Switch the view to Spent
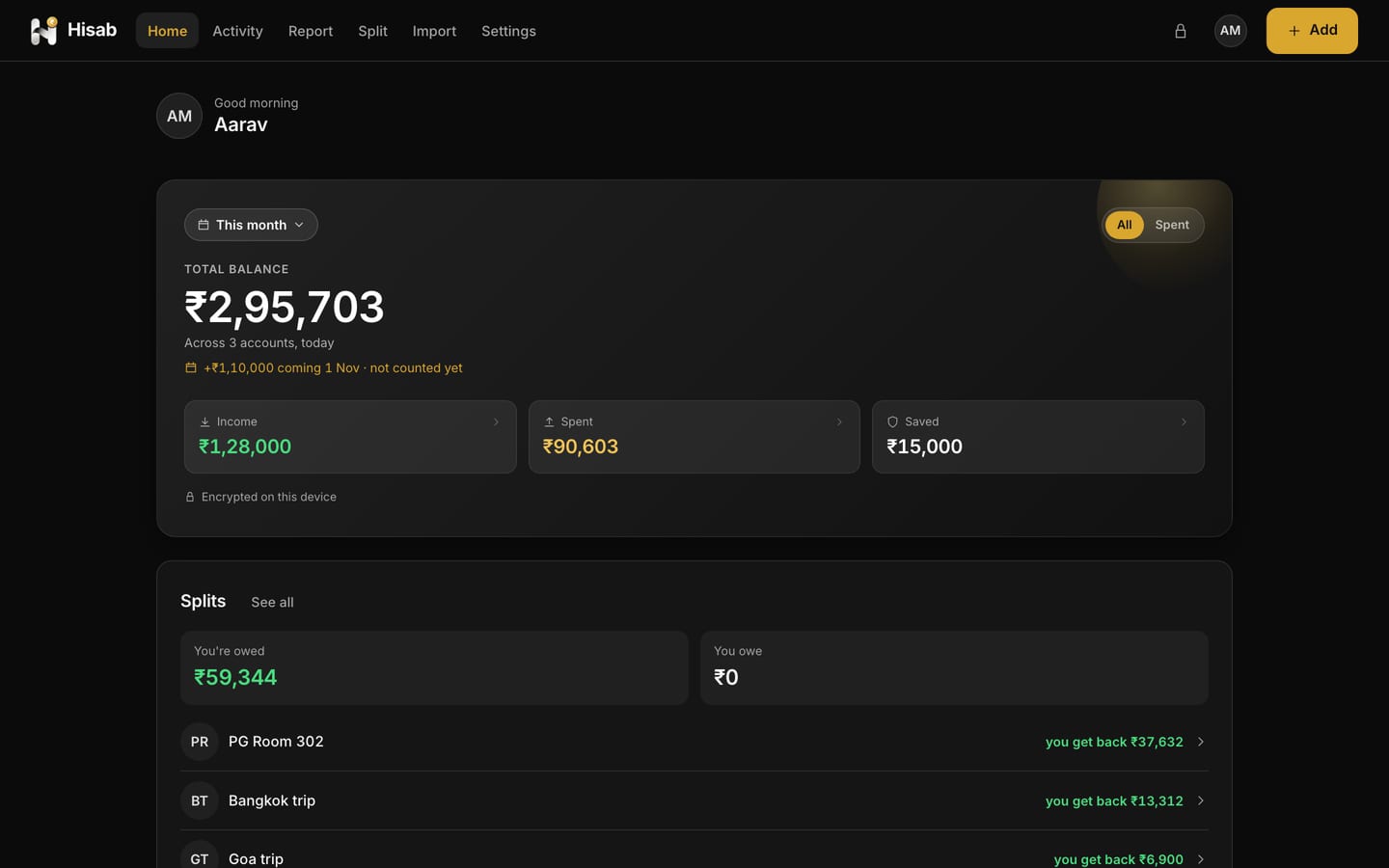Image resolution: width=1389 pixels, height=868 pixels. point(1172,225)
